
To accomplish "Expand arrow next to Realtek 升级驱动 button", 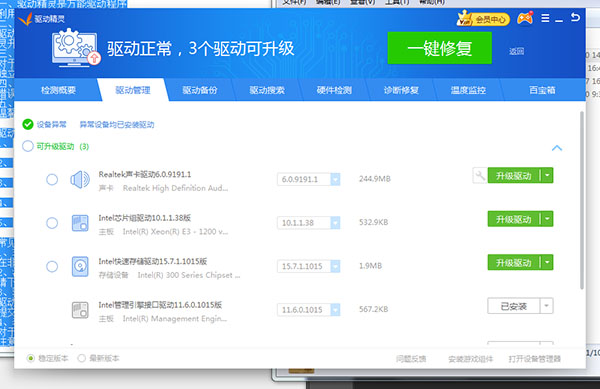I will pyautogui.click(x=547, y=176).
